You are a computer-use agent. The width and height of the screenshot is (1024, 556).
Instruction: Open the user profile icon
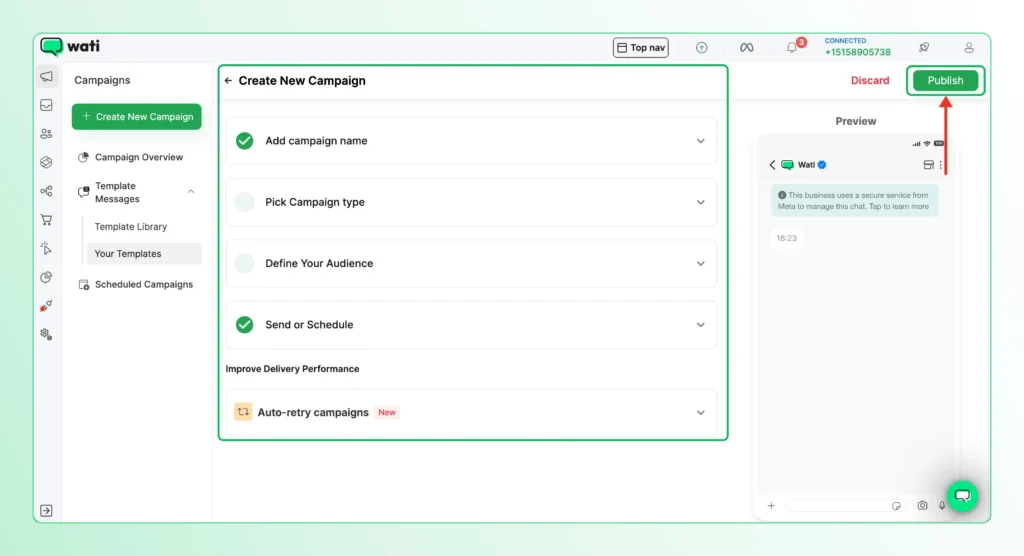click(969, 47)
